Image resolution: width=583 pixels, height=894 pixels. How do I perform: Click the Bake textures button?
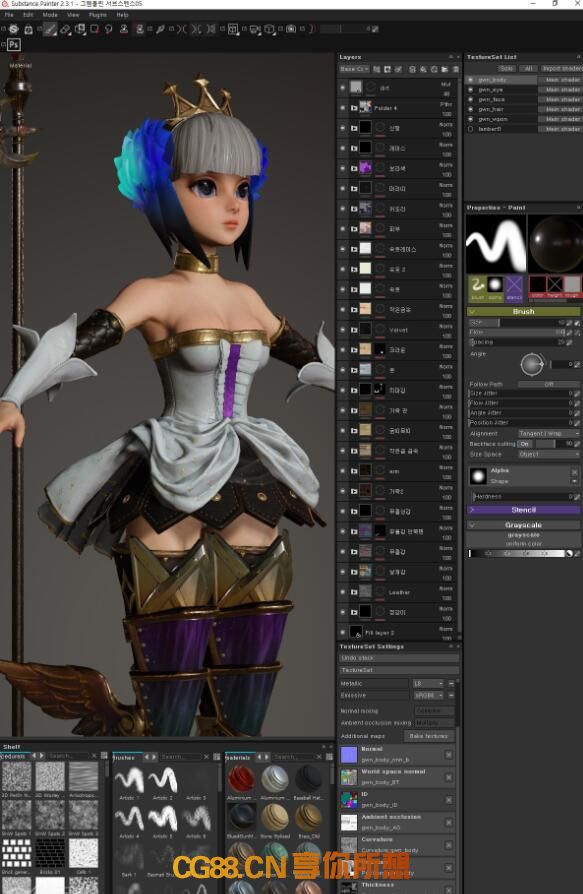(429, 736)
